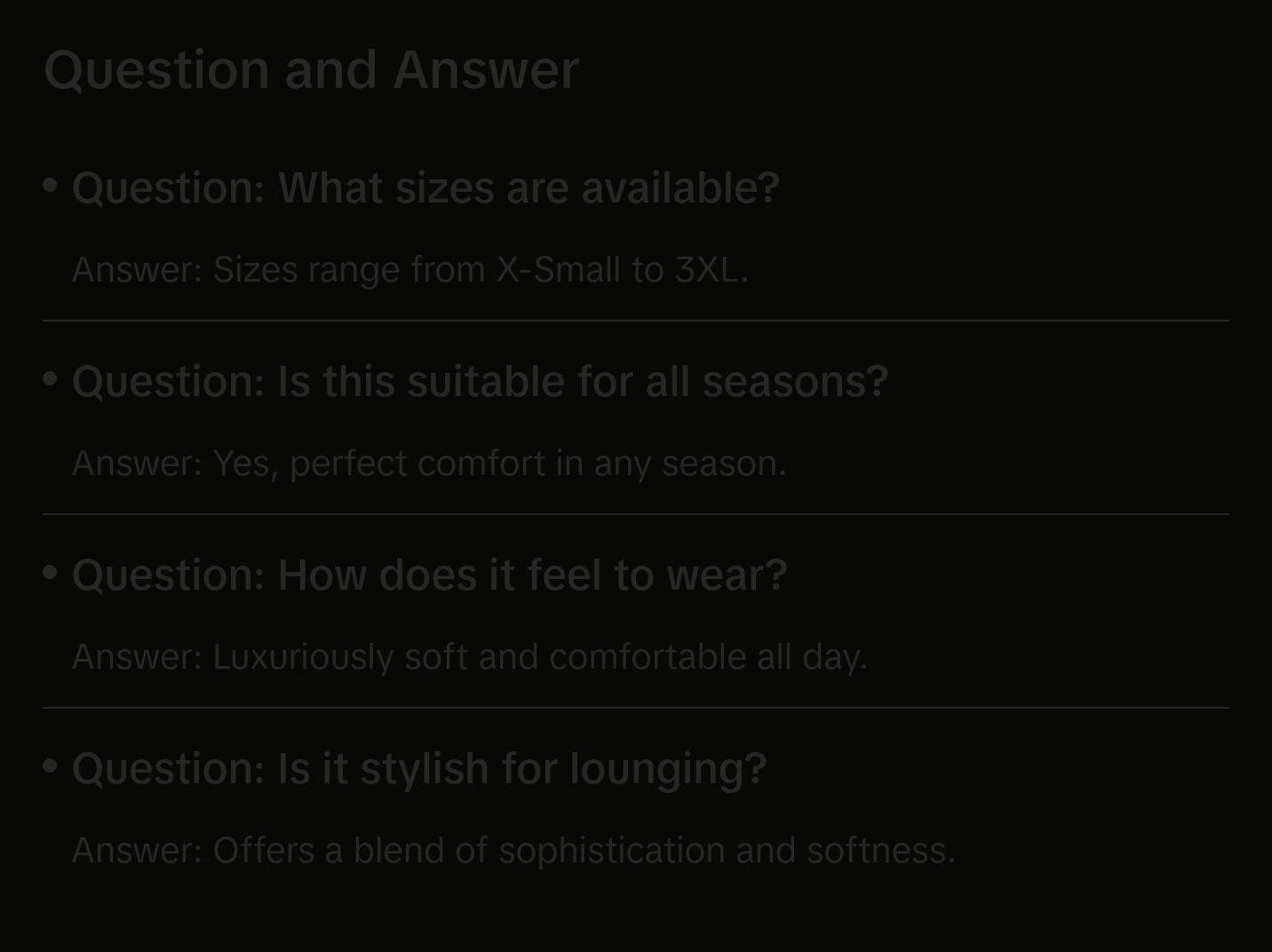This screenshot has width=1272, height=952.
Task: Click the bullet beside the feel to wear question
Action: tap(51, 572)
